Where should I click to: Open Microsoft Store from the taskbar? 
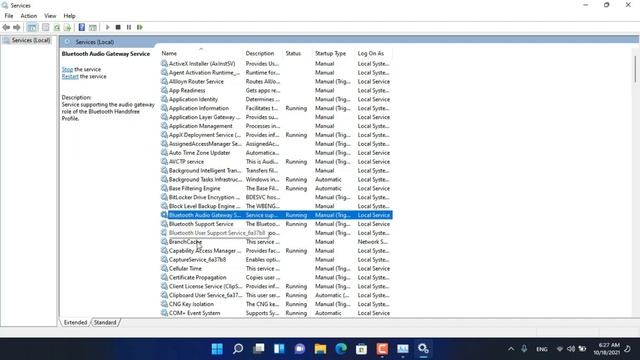(362, 349)
